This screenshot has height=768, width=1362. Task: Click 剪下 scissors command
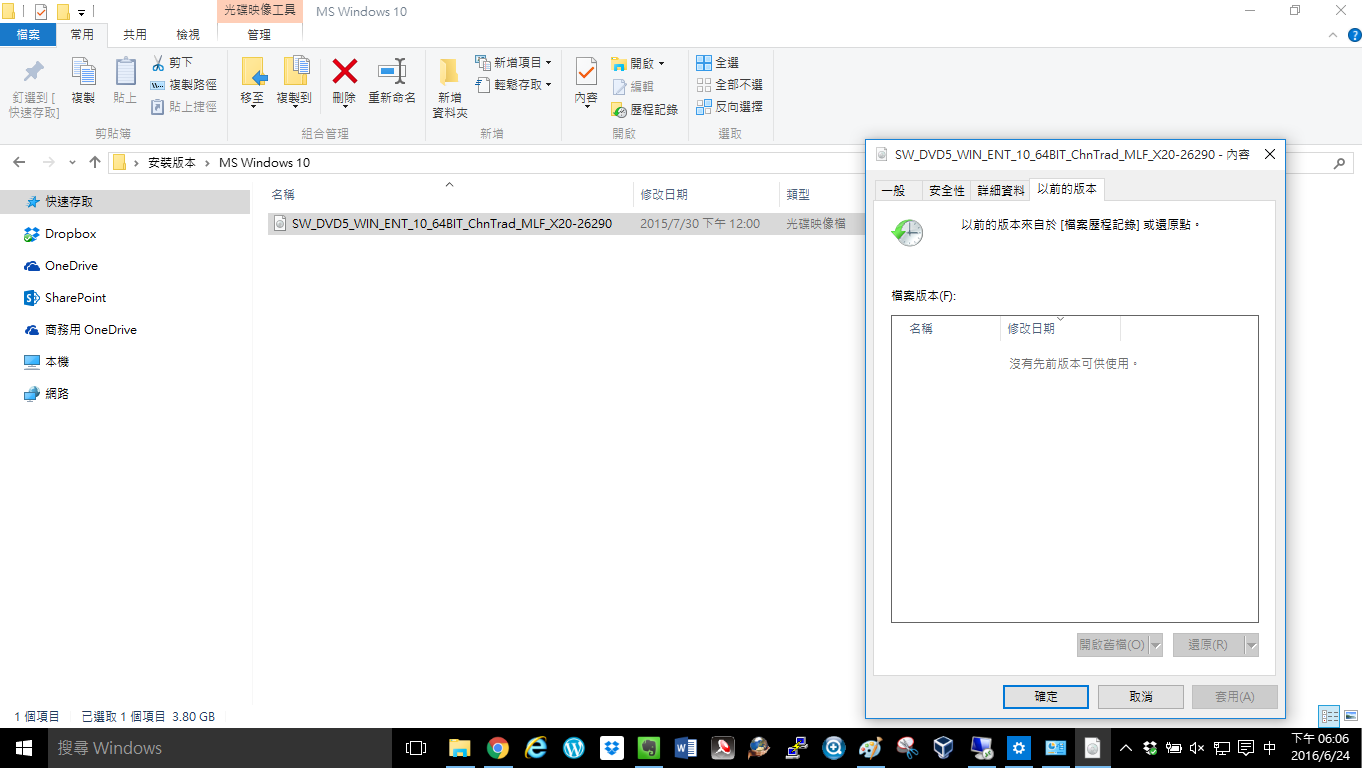tap(172, 63)
